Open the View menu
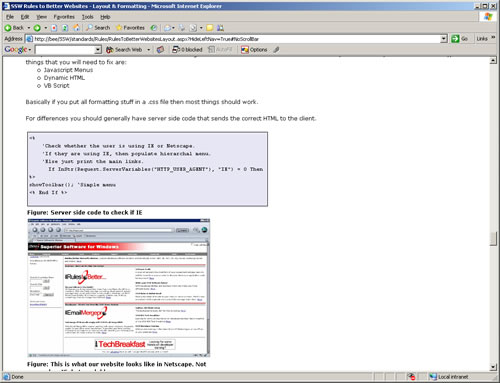This screenshot has height=383, width=500. click(x=41, y=17)
